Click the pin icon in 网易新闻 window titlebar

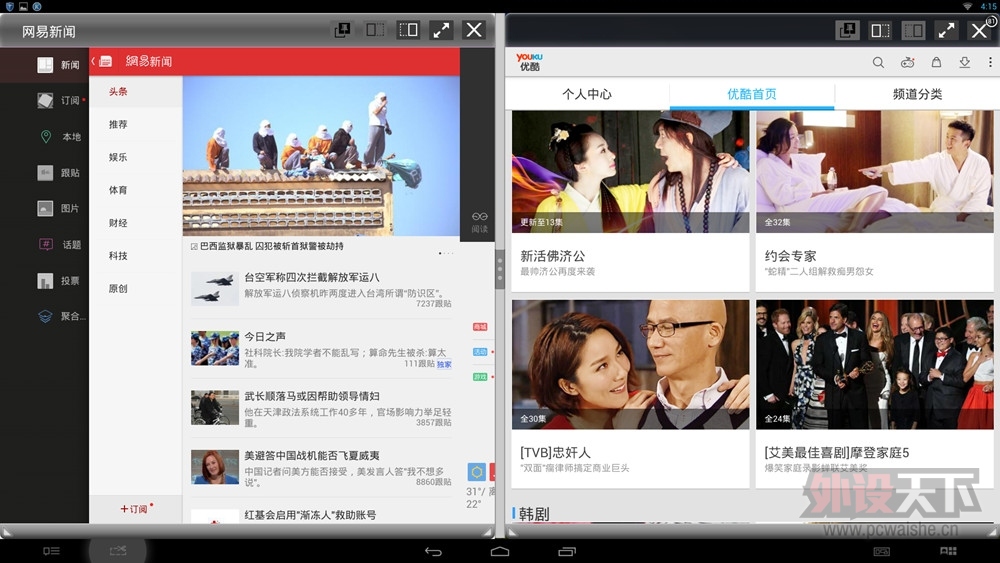click(x=342, y=30)
